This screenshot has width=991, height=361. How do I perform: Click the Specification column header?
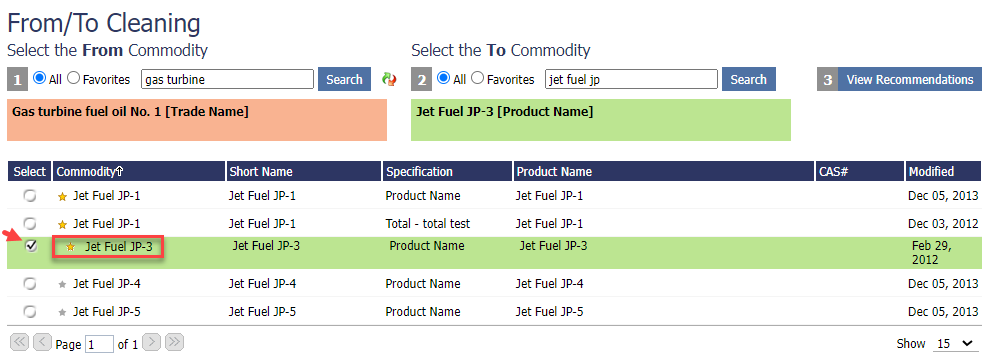point(447,171)
